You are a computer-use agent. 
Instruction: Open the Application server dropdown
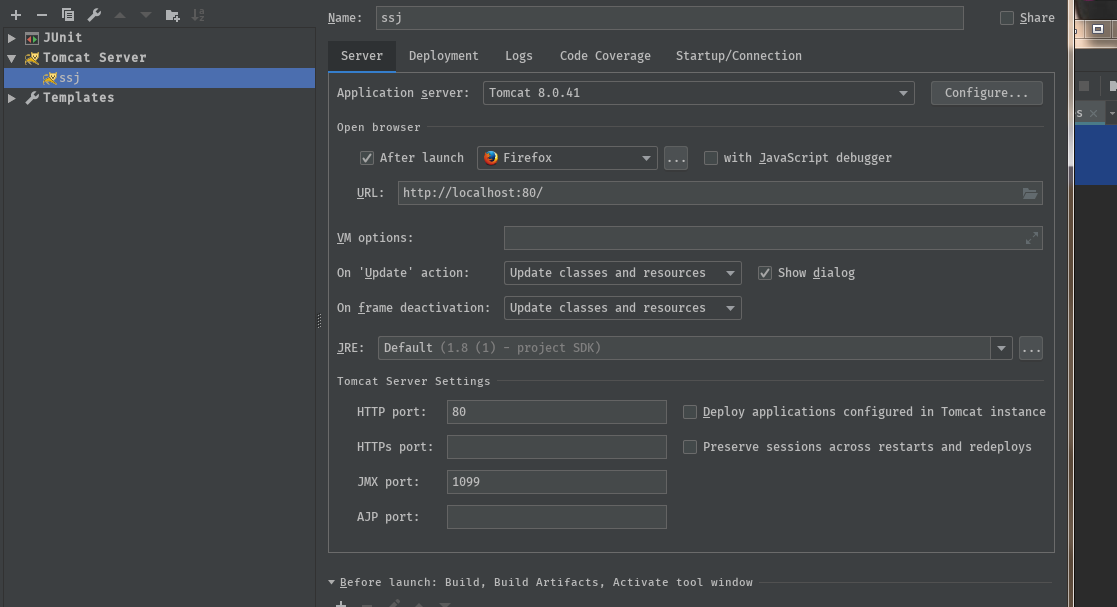[699, 93]
